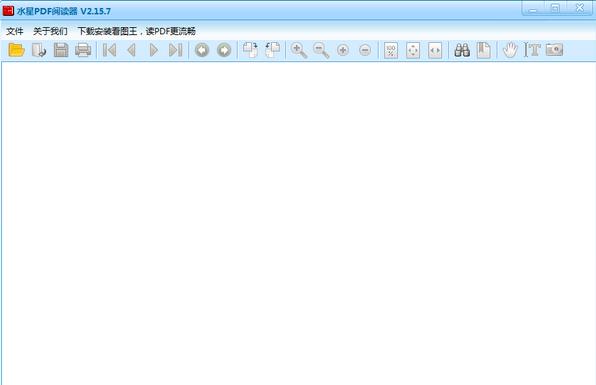This screenshot has height=385, width=596.
Task: Jump to the last page arrow
Action: pyautogui.click(x=176, y=50)
